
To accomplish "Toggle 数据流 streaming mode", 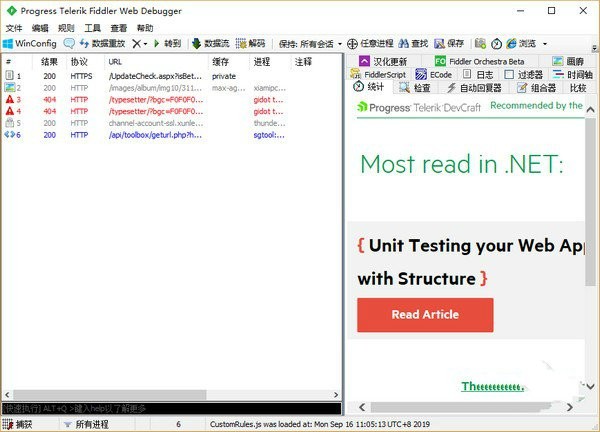I will click(x=210, y=44).
